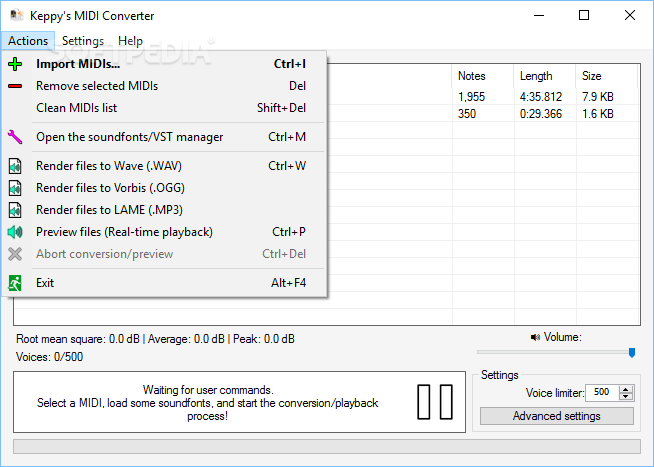Choose Import MIDIs... from the Actions menu
654x467 pixels.
pos(165,64)
